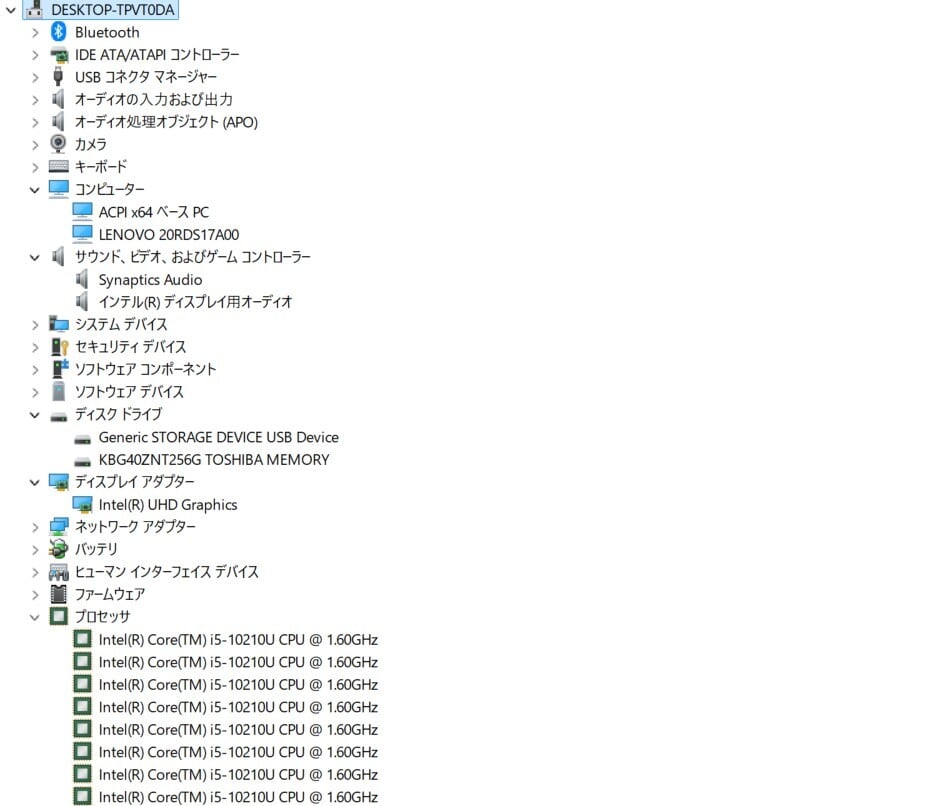945x806 pixels.
Task: Click the USB connector manager icon
Action: click(58, 77)
